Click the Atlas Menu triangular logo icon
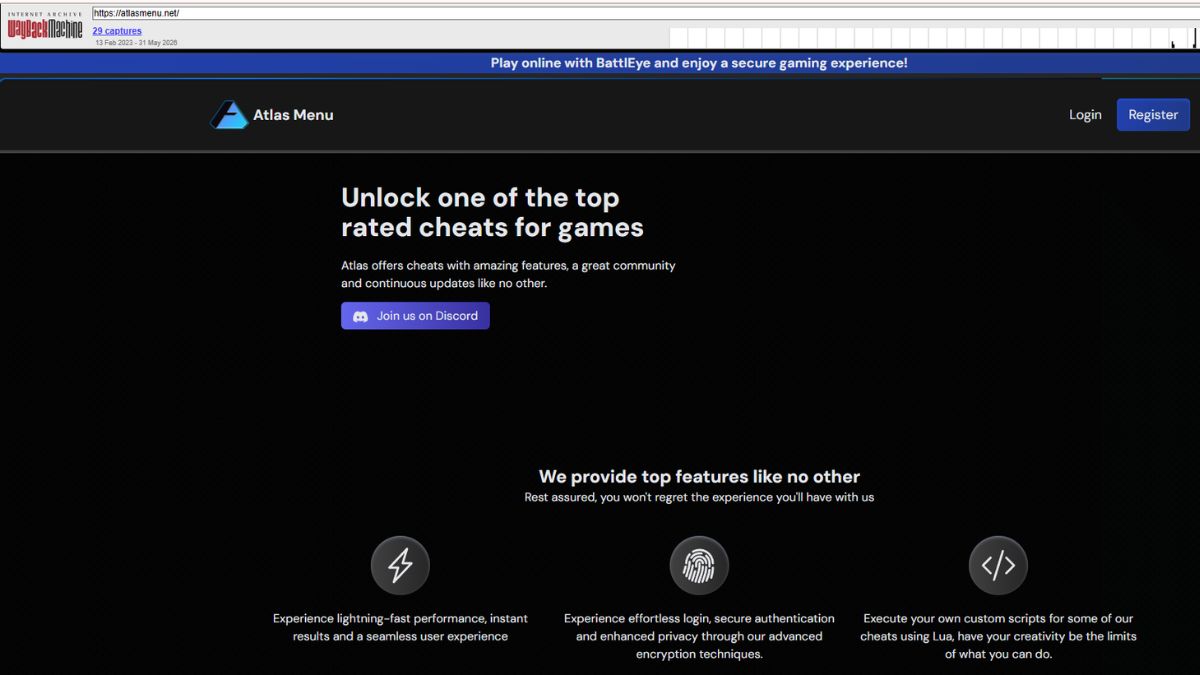Image resolution: width=1200 pixels, height=675 pixels. click(x=229, y=115)
